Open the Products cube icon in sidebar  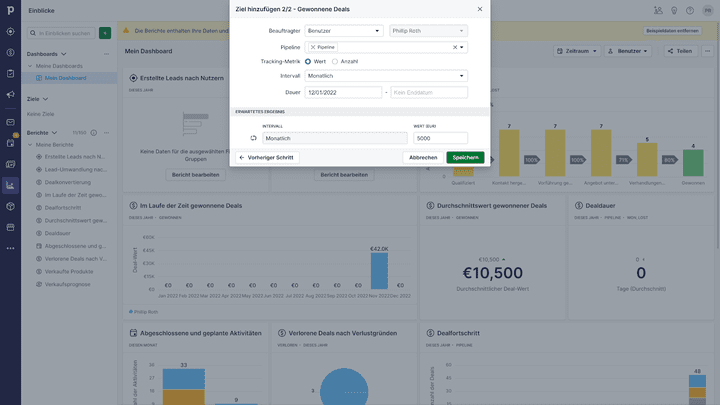pos(10,206)
